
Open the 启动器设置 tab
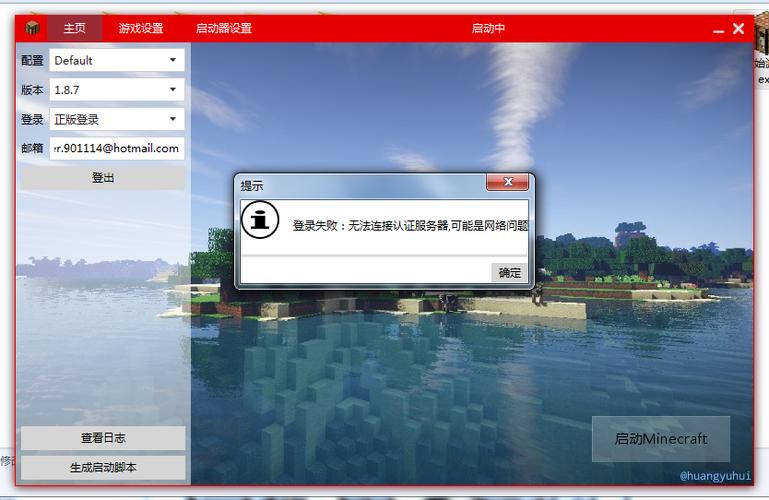pyautogui.click(x=224, y=28)
